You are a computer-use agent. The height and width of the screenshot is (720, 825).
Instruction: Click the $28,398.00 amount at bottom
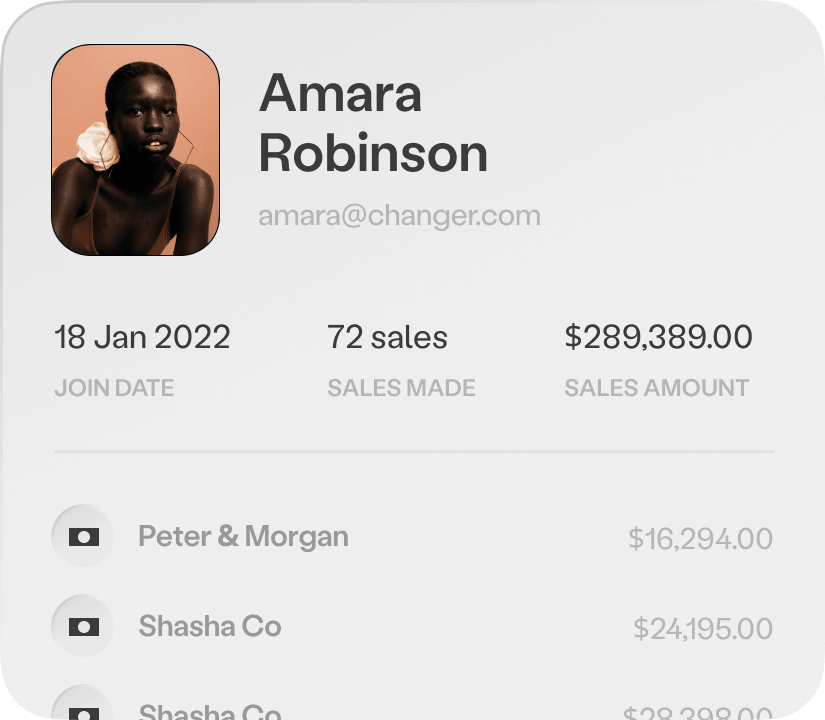click(x=698, y=713)
